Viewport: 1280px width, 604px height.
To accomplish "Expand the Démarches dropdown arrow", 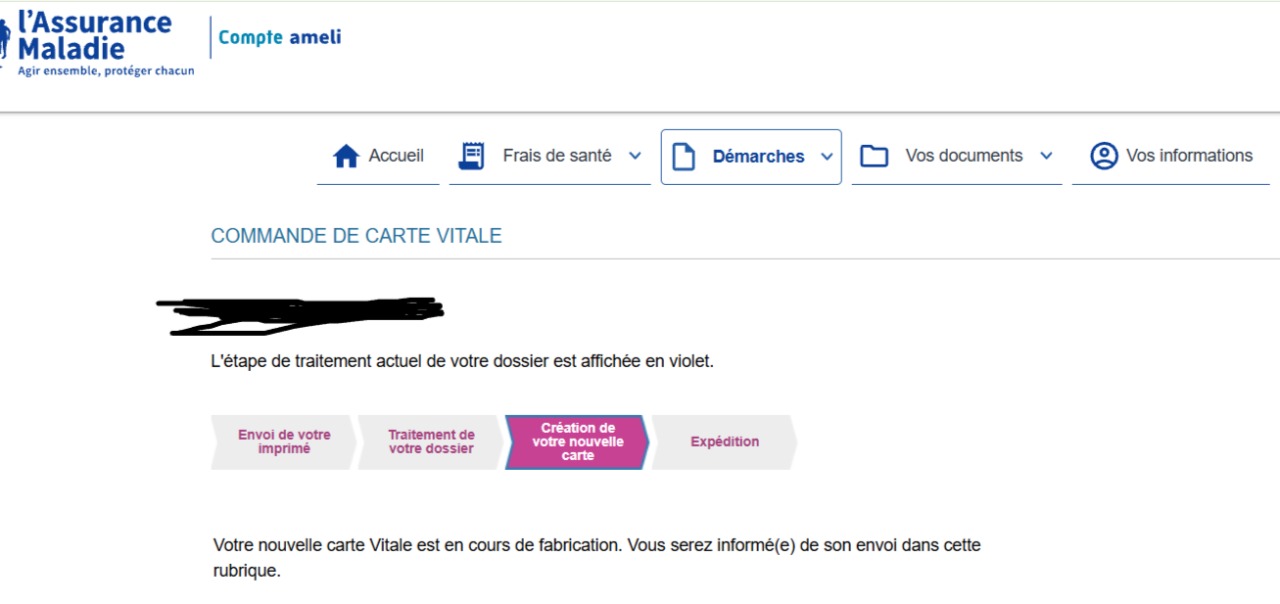I will pos(826,157).
